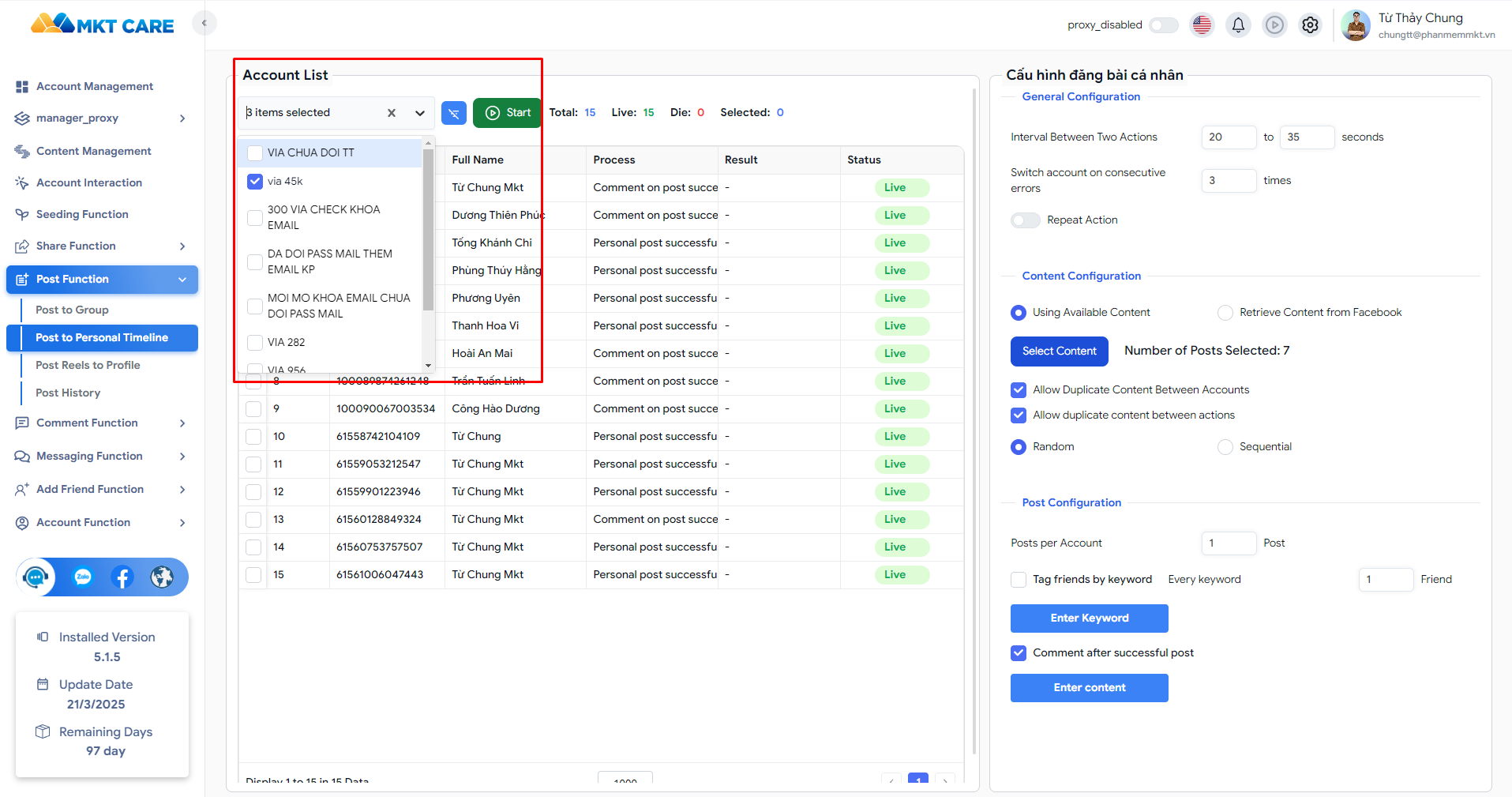
Task: Open the settings gear icon
Action: pos(1310,25)
